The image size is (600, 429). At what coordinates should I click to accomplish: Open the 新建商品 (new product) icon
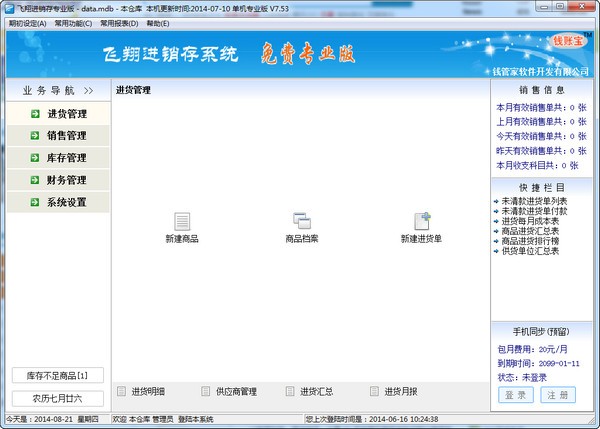coord(182,222)
